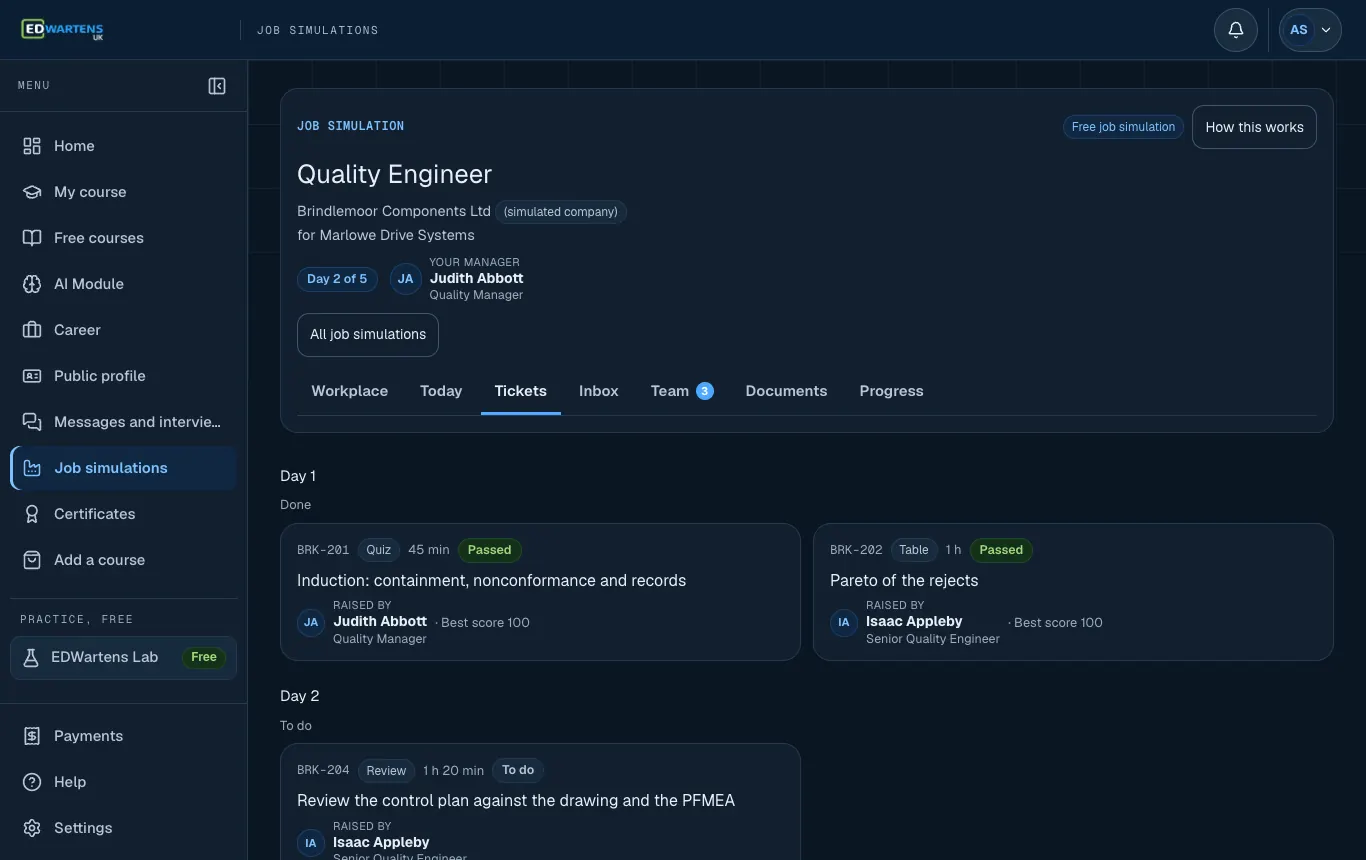The height and width of the screenshot is (860, 1366).
Task: Select AI Module menu entry
Action: [123, 284]
